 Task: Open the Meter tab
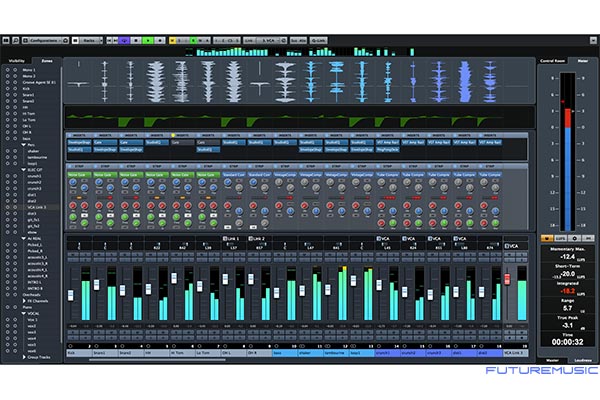(x=582, y=61)
